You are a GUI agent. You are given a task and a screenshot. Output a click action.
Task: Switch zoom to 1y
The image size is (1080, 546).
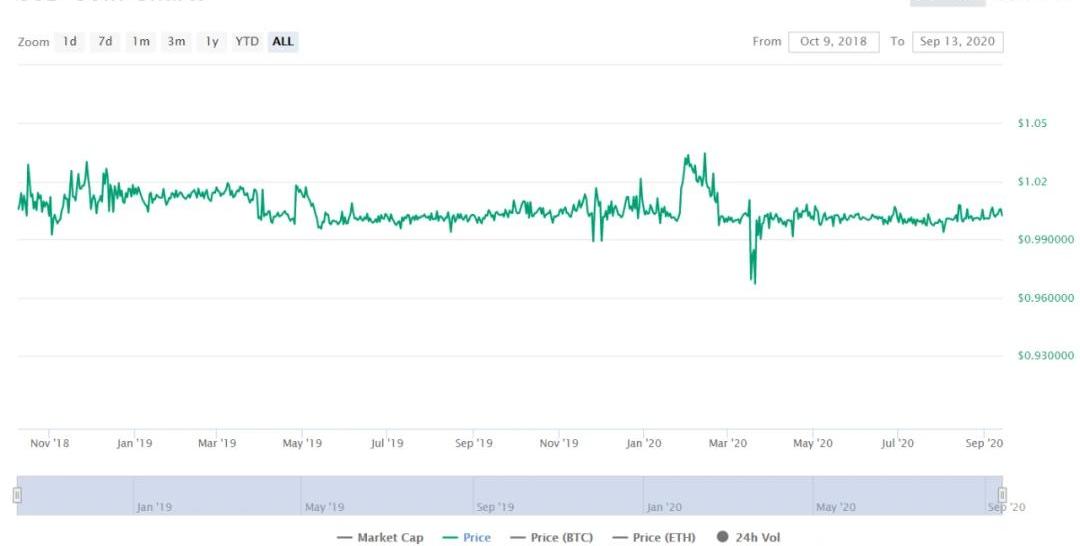pyautogui.click(x=211, y=42)
